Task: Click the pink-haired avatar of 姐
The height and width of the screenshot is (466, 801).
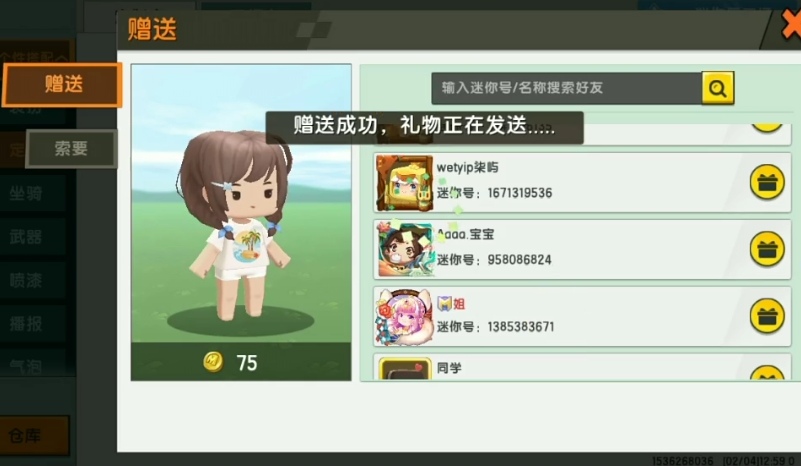Action: pyautogui.click(x=404, y=317)
